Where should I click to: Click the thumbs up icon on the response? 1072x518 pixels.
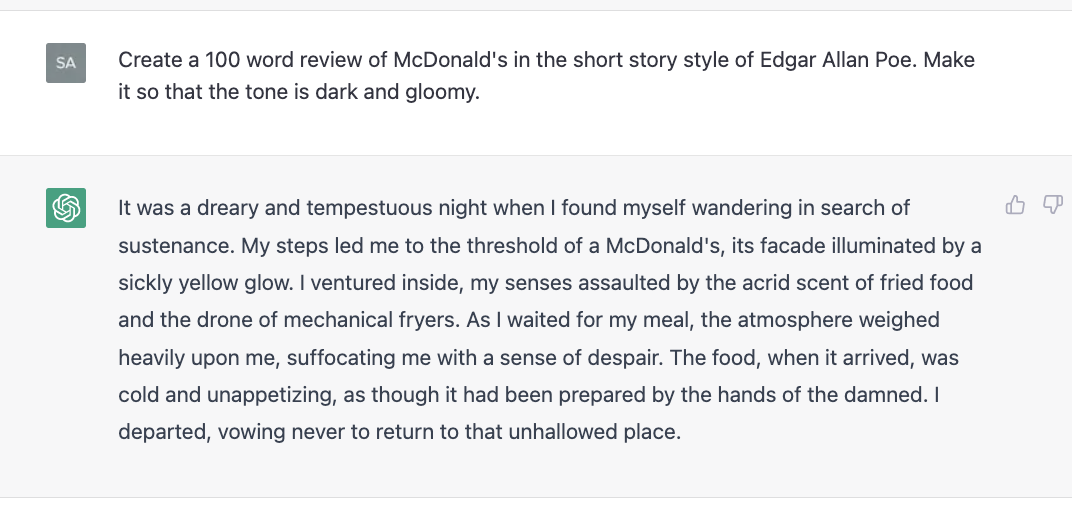coord(1015,204)
